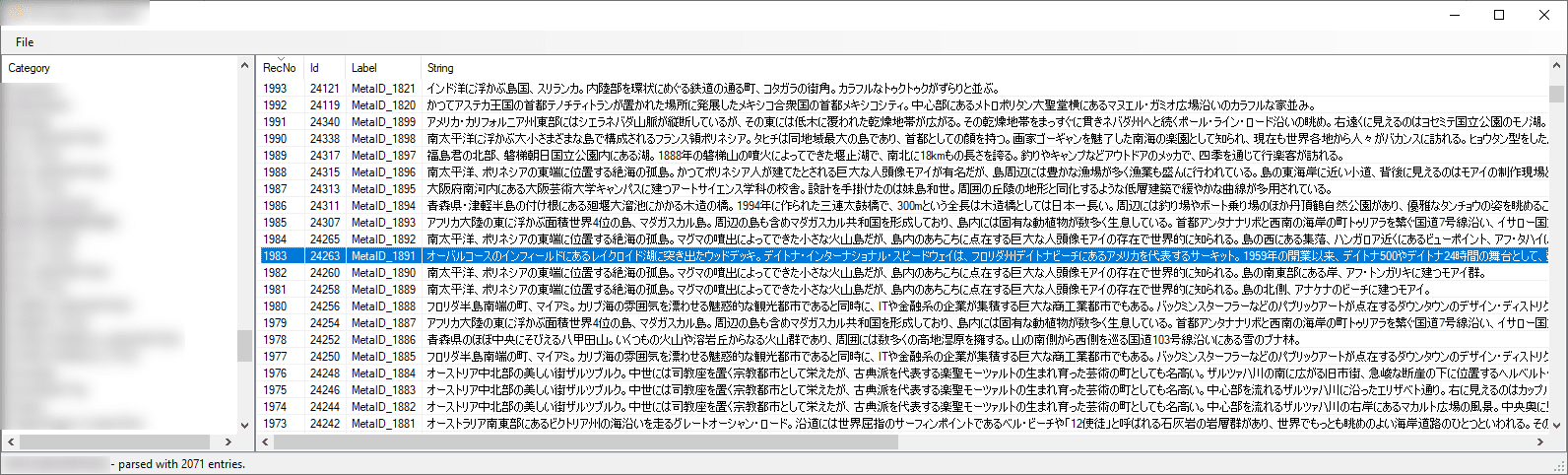Select the label cell MetaID_1892
Image resolution: width=1568 pixels, height=475 pixels.
(x=383, y=238)
